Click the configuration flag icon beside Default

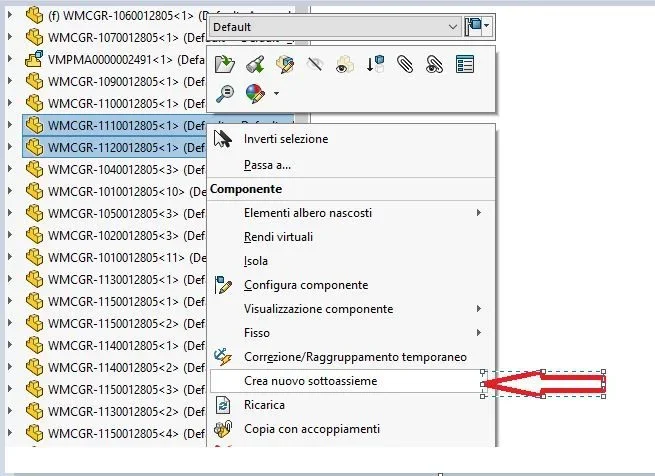click(479, 27)
